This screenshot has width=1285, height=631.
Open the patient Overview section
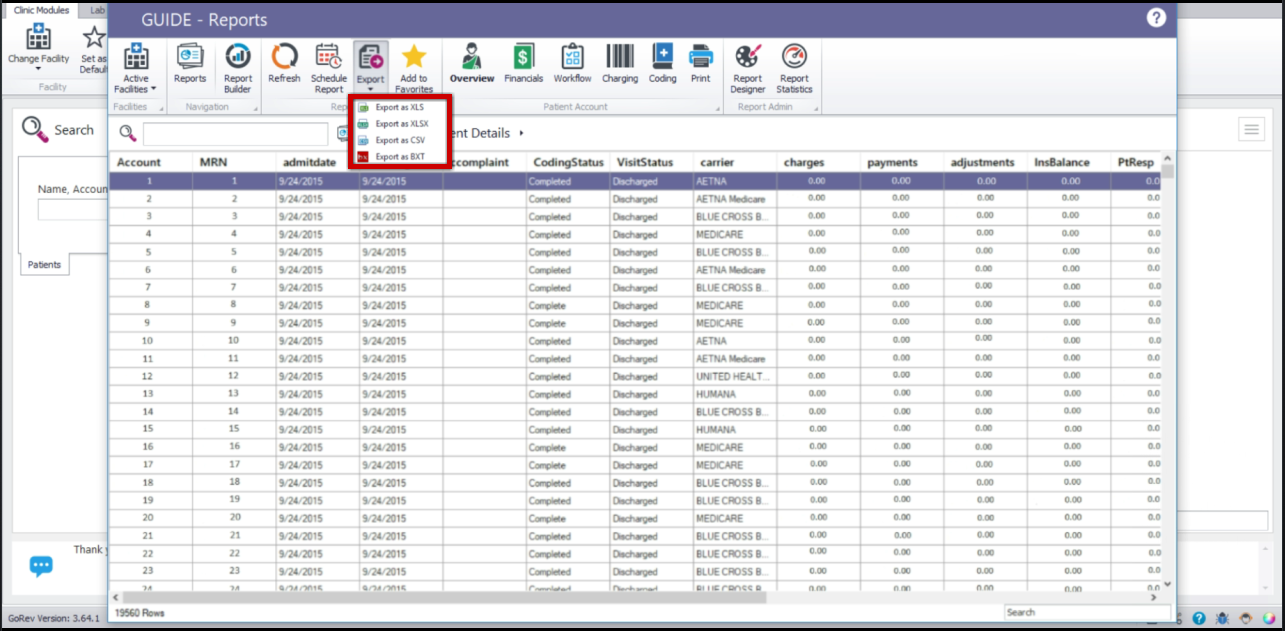pos(472,64)
